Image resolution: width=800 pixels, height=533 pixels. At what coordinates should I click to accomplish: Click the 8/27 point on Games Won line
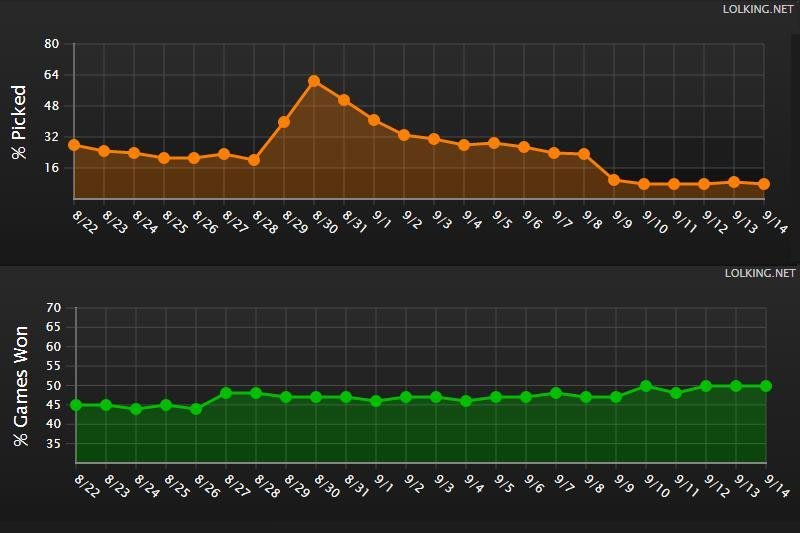pos(226,393)
